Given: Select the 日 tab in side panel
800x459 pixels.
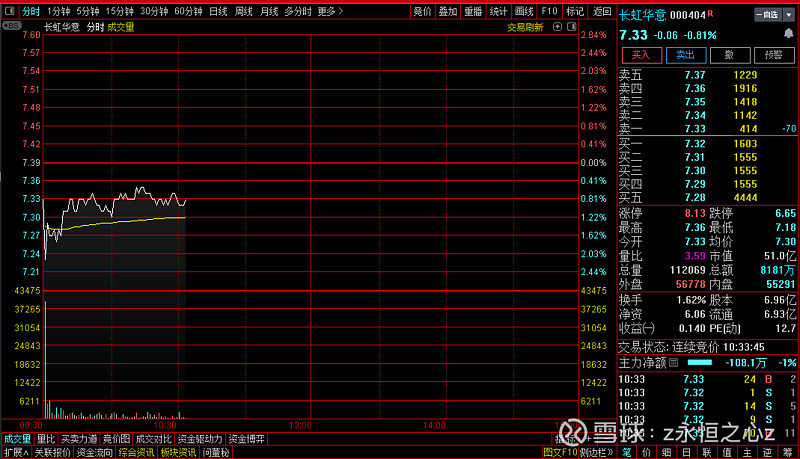Looking at the screenshot, I should [x=687, y=452].
